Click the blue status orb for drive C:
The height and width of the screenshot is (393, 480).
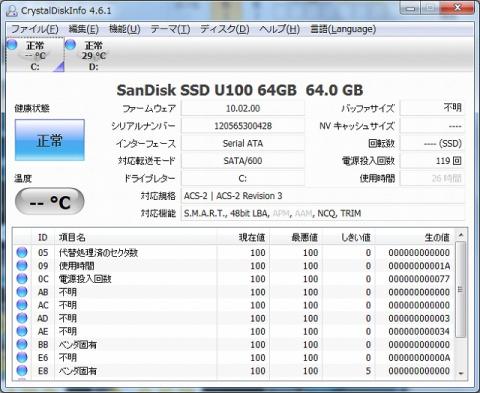point(12,44)
